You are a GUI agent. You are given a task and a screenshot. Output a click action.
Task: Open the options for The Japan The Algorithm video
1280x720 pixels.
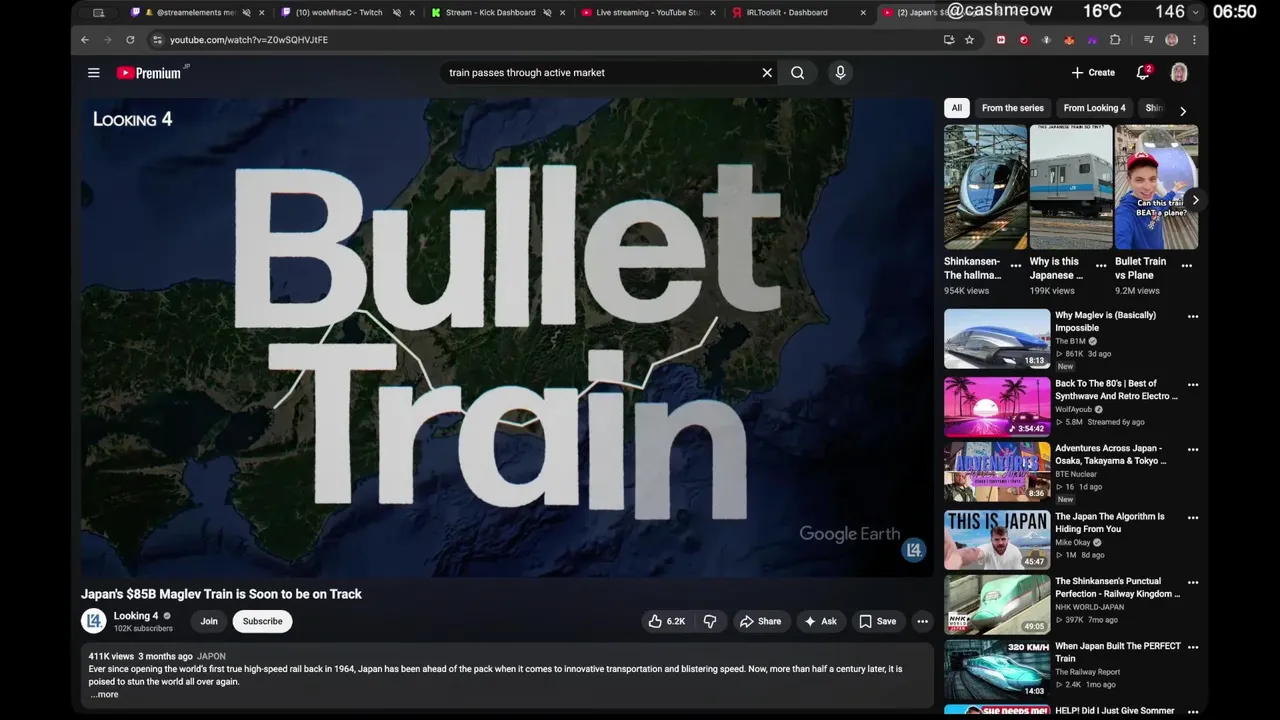coord(1192,518)
